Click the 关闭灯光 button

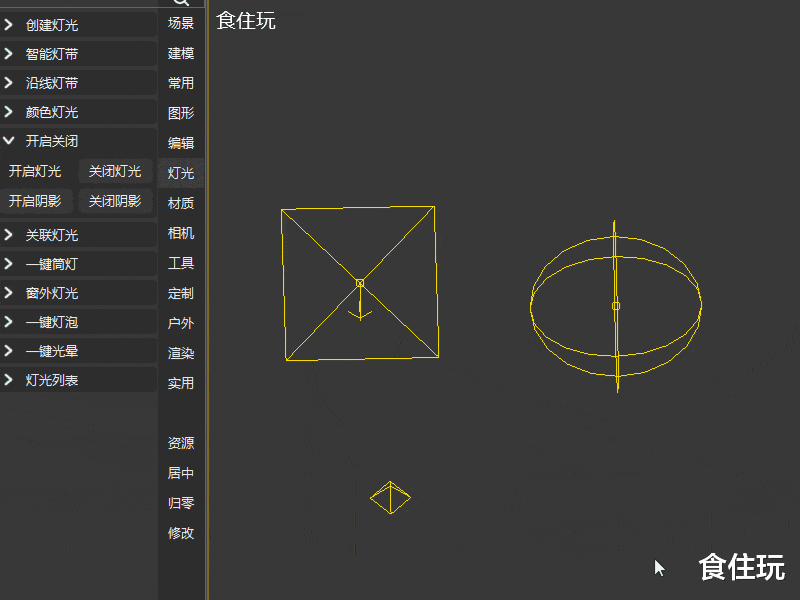click(x=115, y=171)
